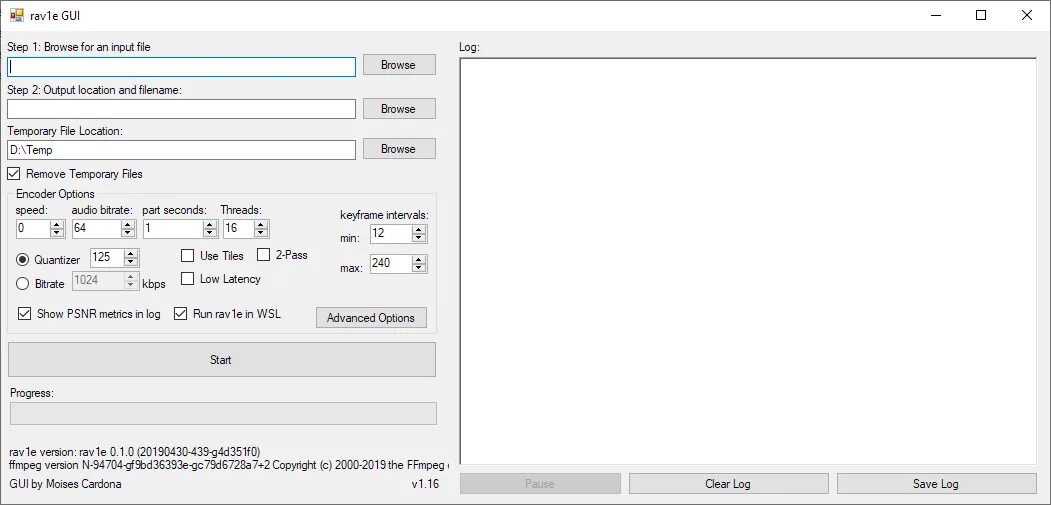
Task: Click the rav1e version text line
Action: [x=135, y=451]
